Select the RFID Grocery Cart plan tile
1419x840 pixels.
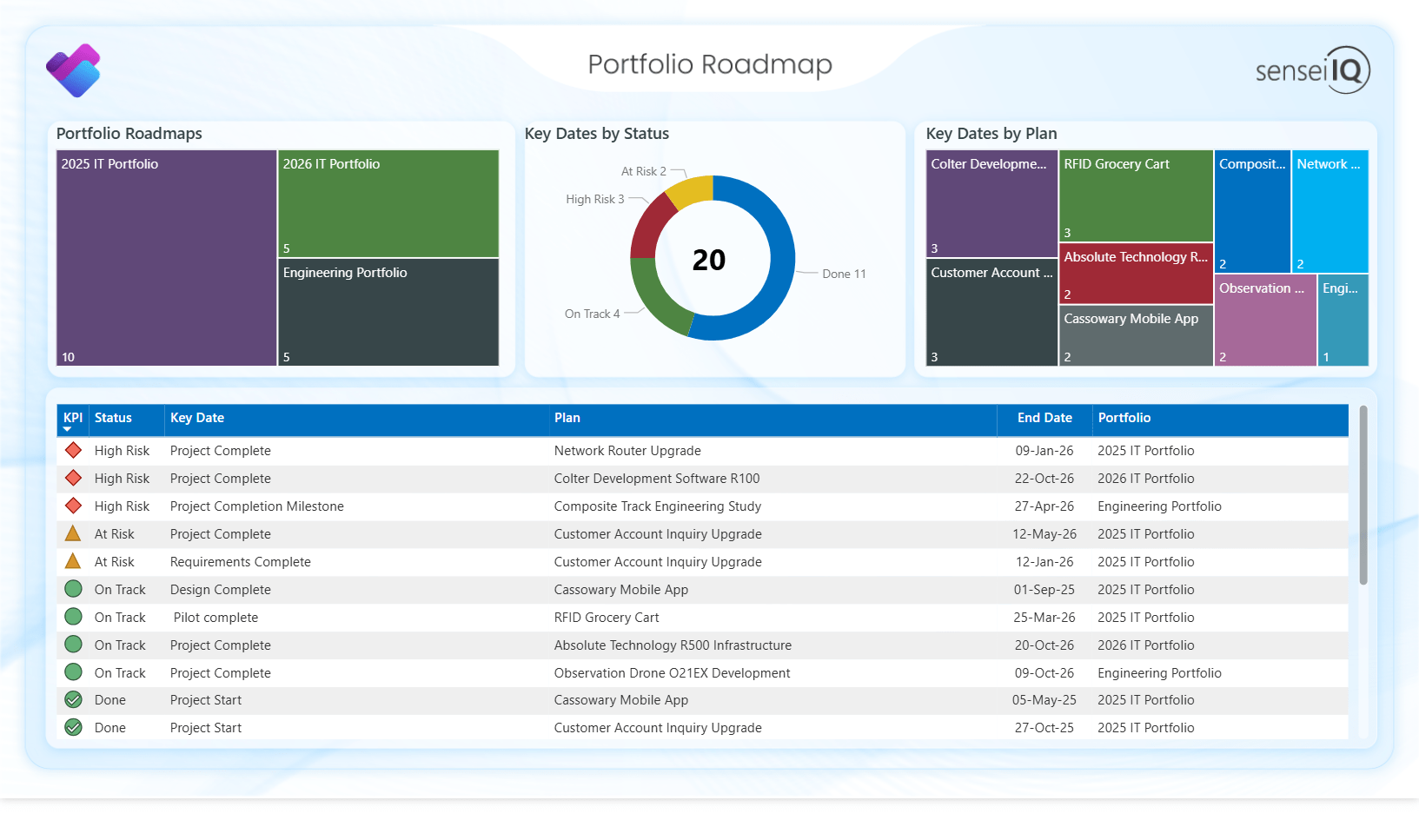1135,196
